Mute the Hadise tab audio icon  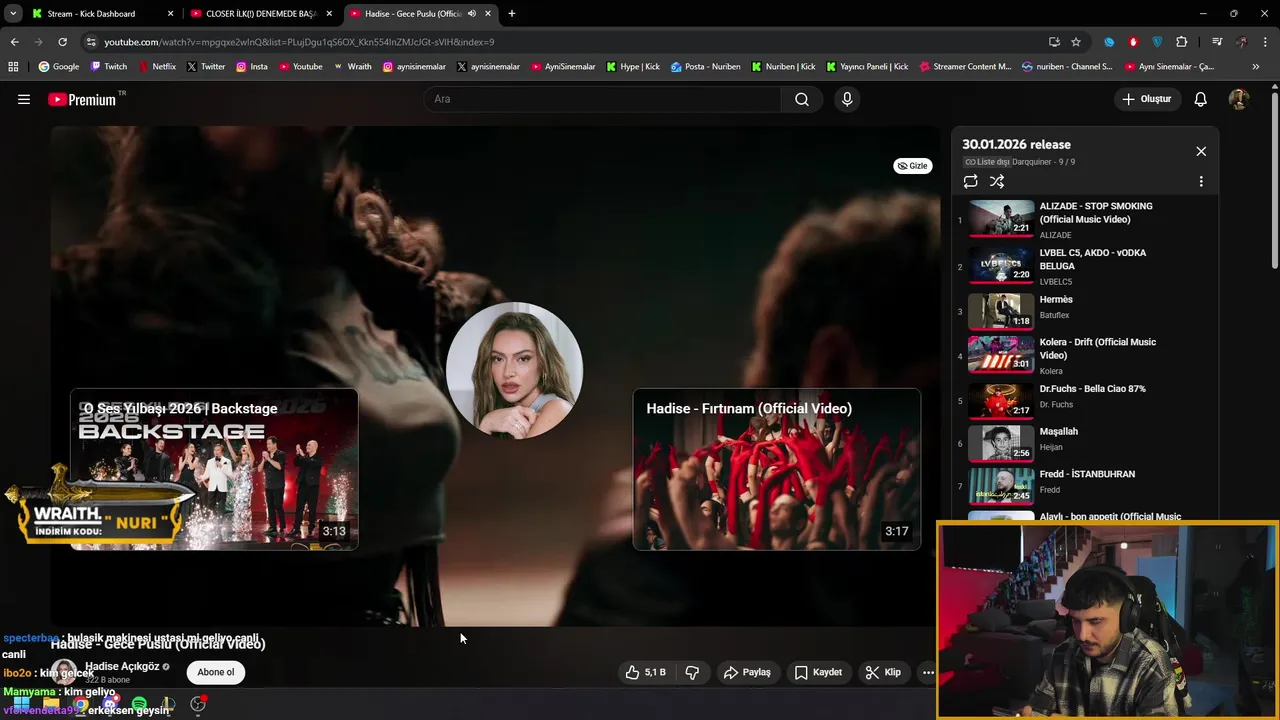click(471, 14)
